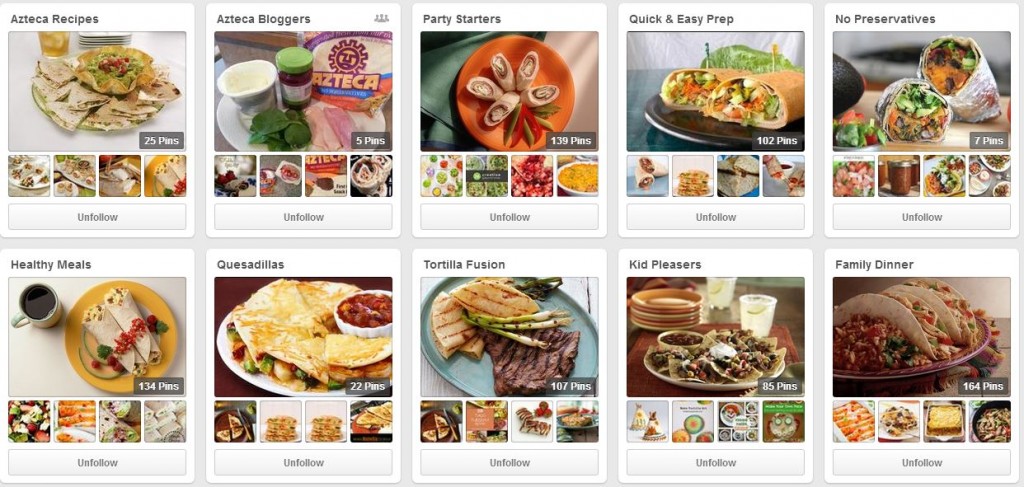Open second small thumbnail under No Preservatives
1024x487 pixels.
(899, 176)
